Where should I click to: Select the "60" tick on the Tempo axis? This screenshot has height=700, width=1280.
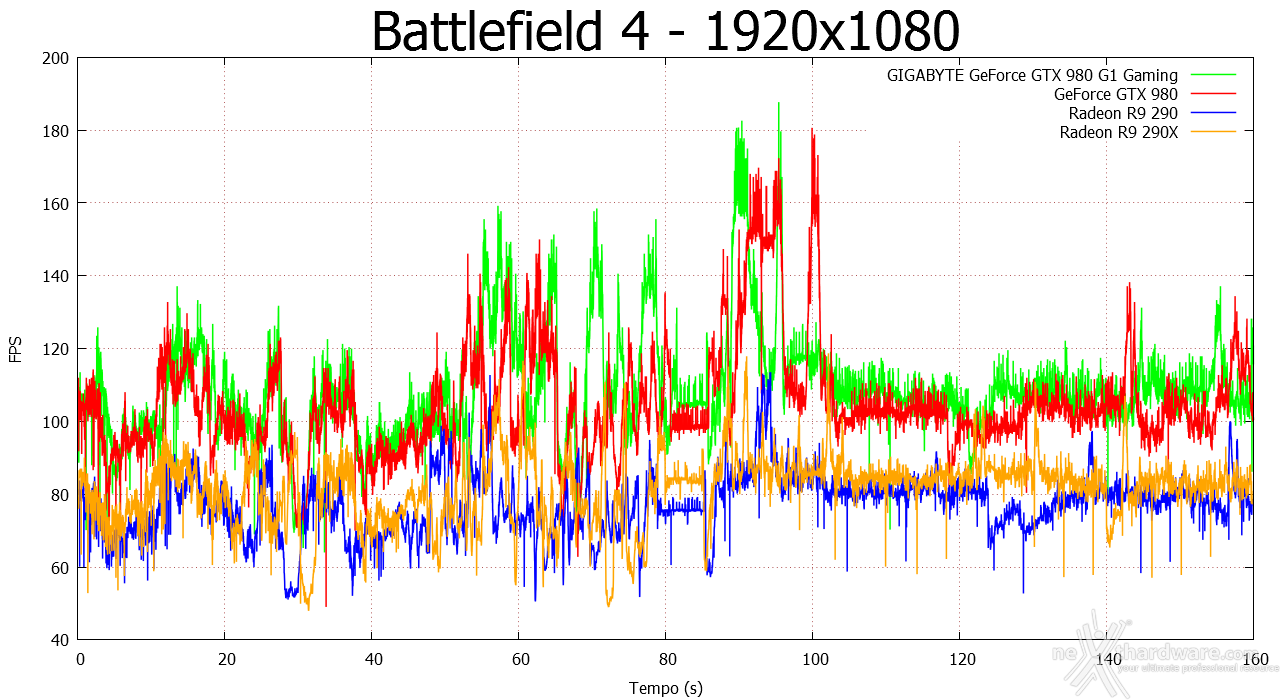click(x=519, y=660)
